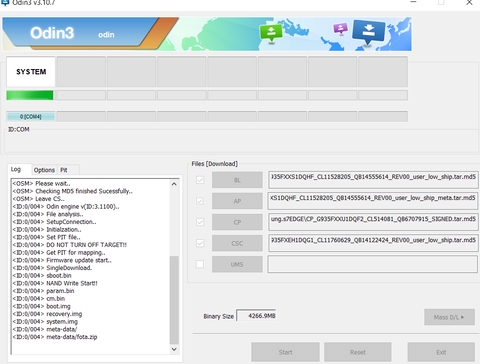Click the 'Set PIT file..' log line
This screenshot has width=480, height=364.
(x=46, y=237)
